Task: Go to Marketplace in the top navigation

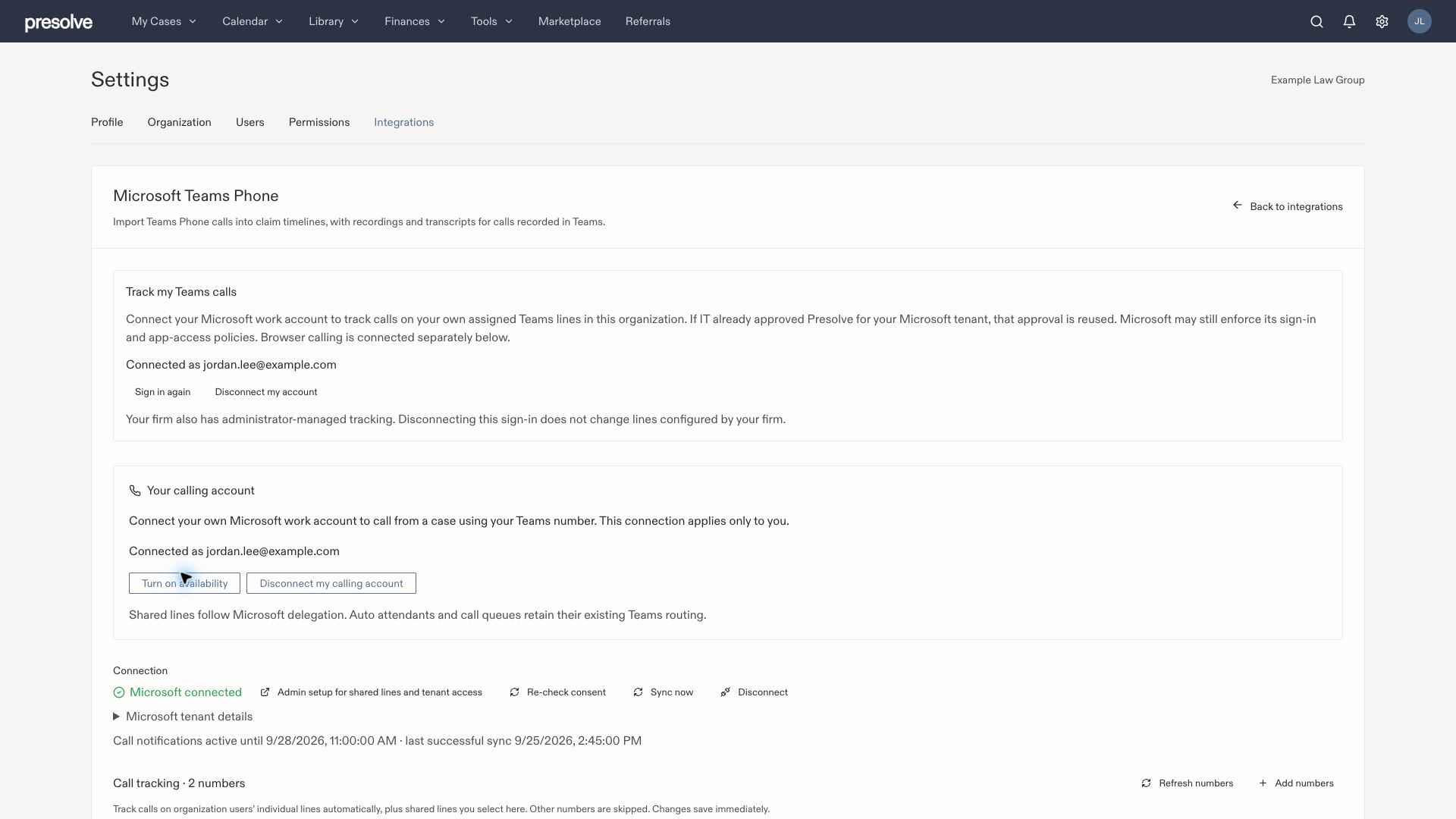Action: [570, 21]
